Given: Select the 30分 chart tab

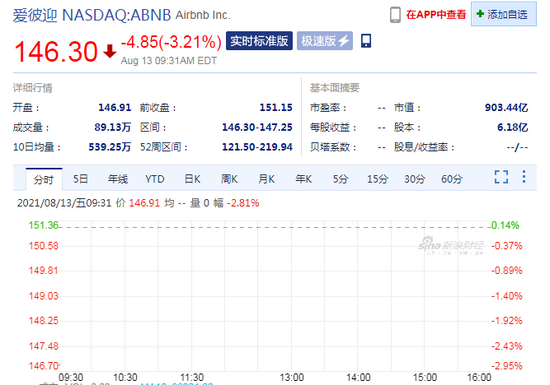Looking at the screenshot, I should (x=415, y=179).
